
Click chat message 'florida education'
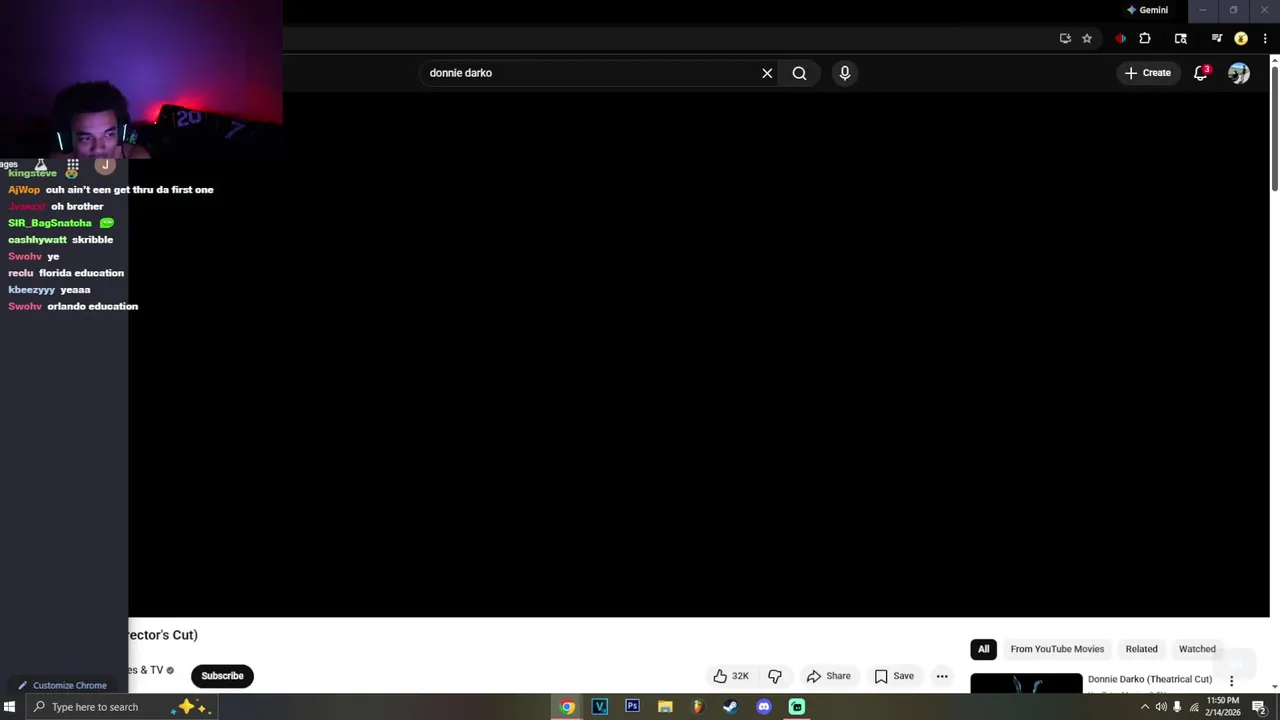coord(81,273)
